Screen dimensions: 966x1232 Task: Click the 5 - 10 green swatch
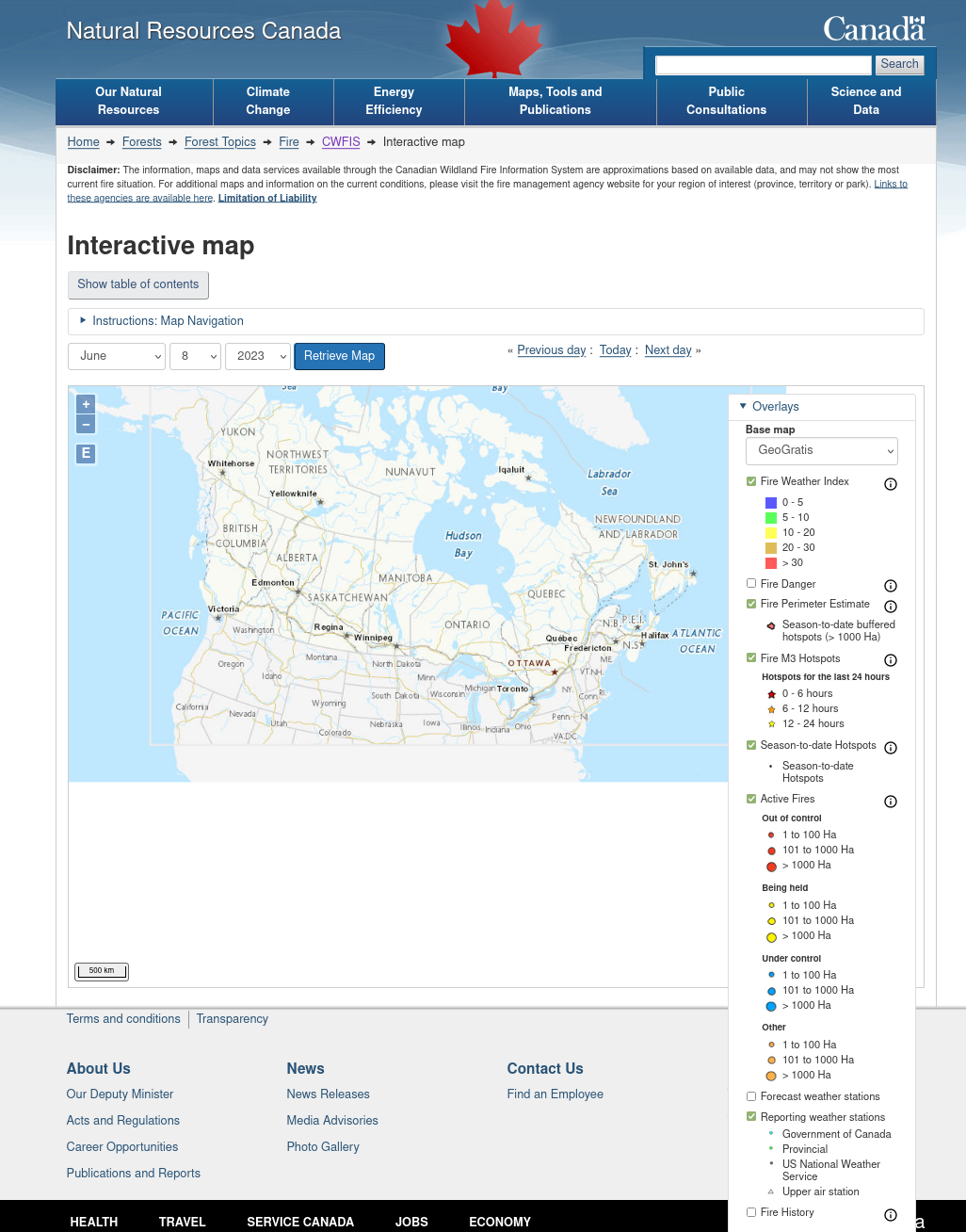771,518
